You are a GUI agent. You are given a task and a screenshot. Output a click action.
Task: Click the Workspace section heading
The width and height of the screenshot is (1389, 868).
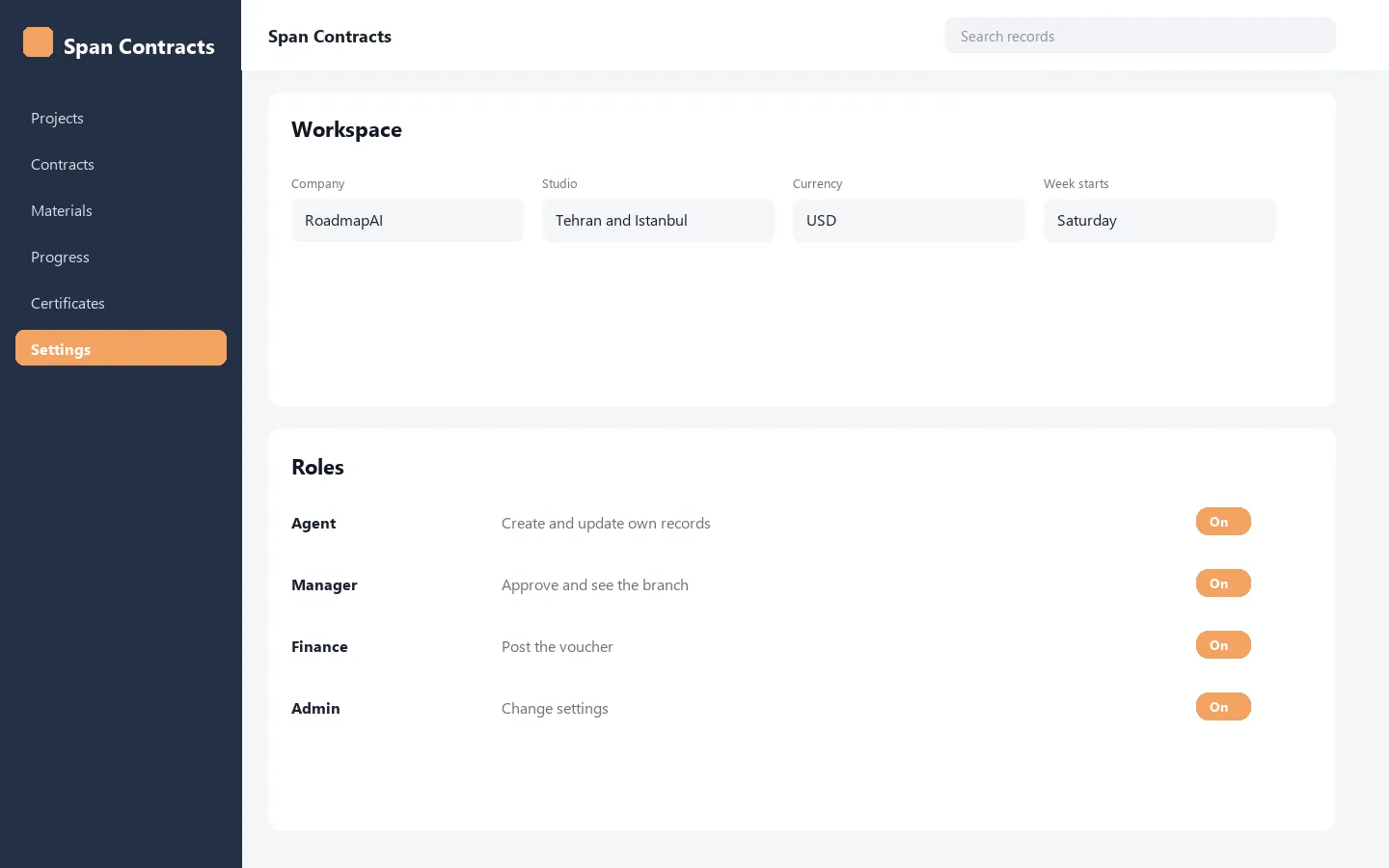[x=346, y=130]
